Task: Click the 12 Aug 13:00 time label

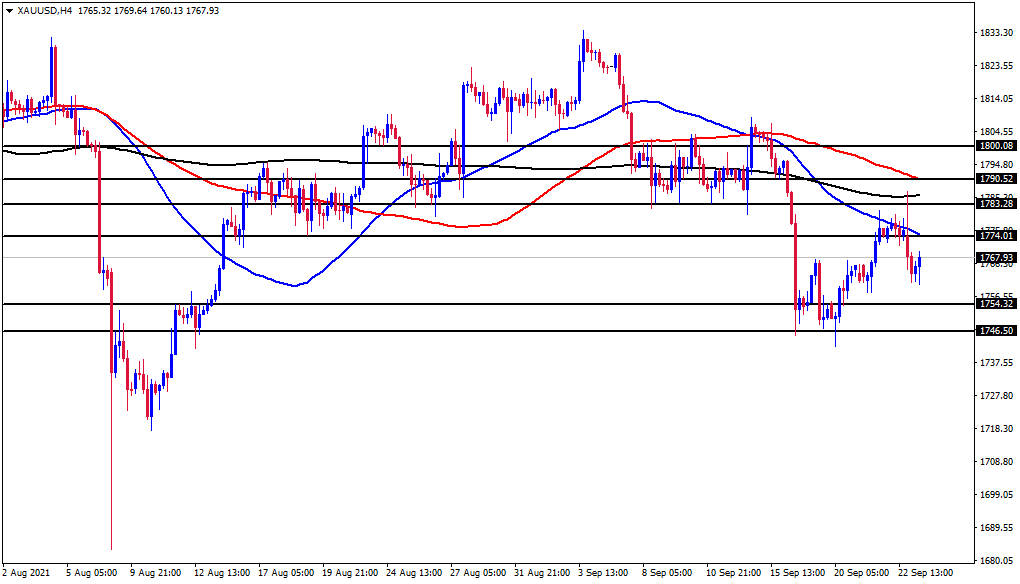Action: click(222, 573)
